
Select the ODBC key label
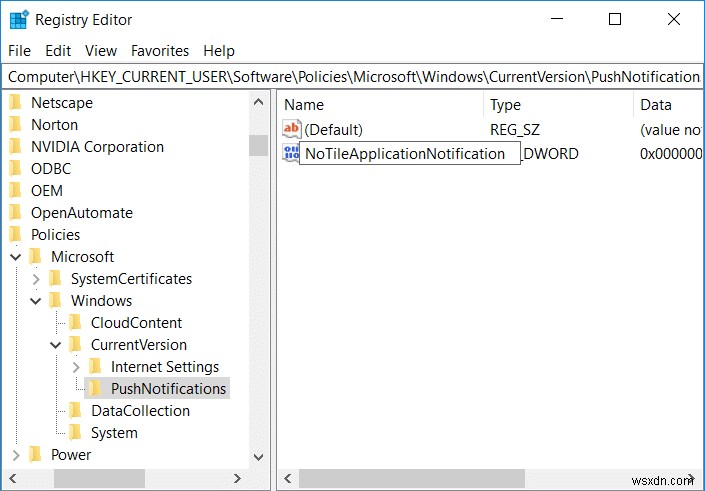(x=51, y=169)
